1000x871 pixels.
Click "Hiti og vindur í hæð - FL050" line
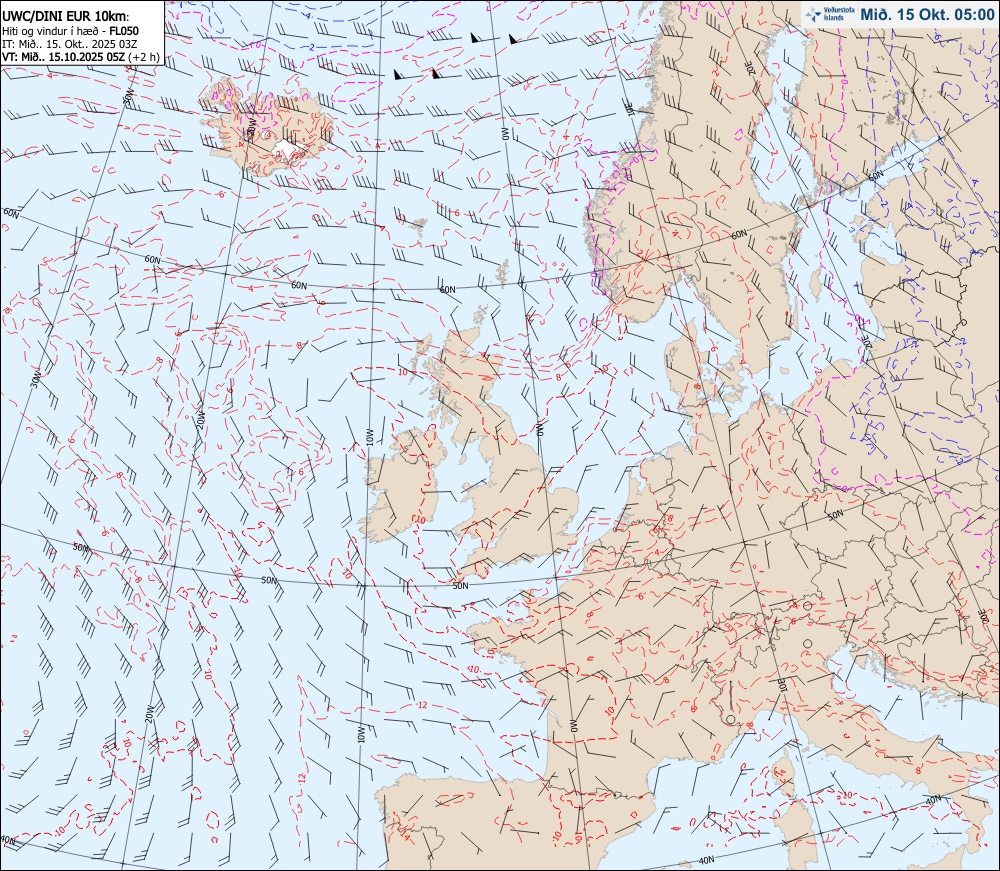(70, 31)
